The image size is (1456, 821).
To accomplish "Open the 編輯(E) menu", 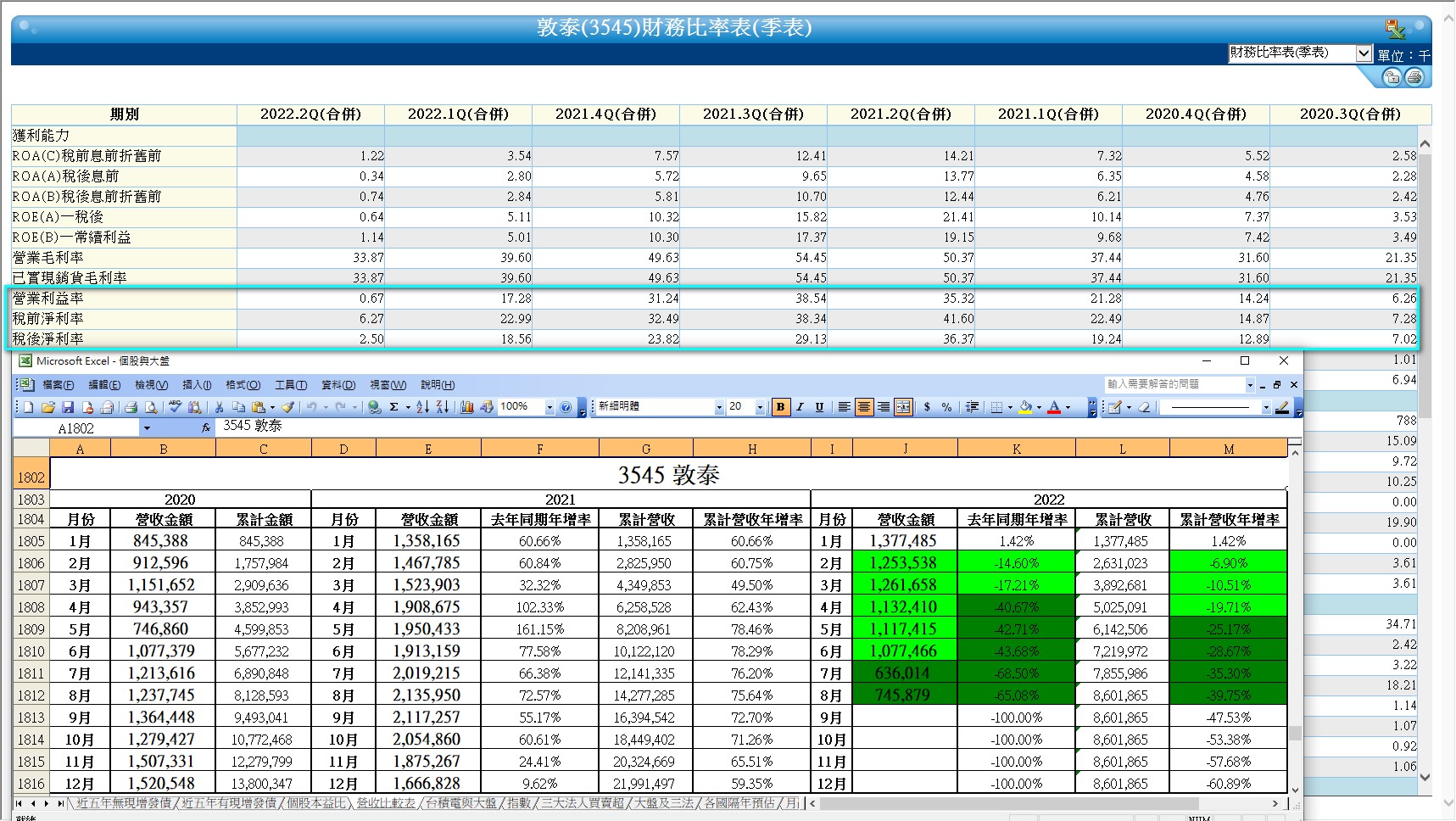I will pos(104,385).
